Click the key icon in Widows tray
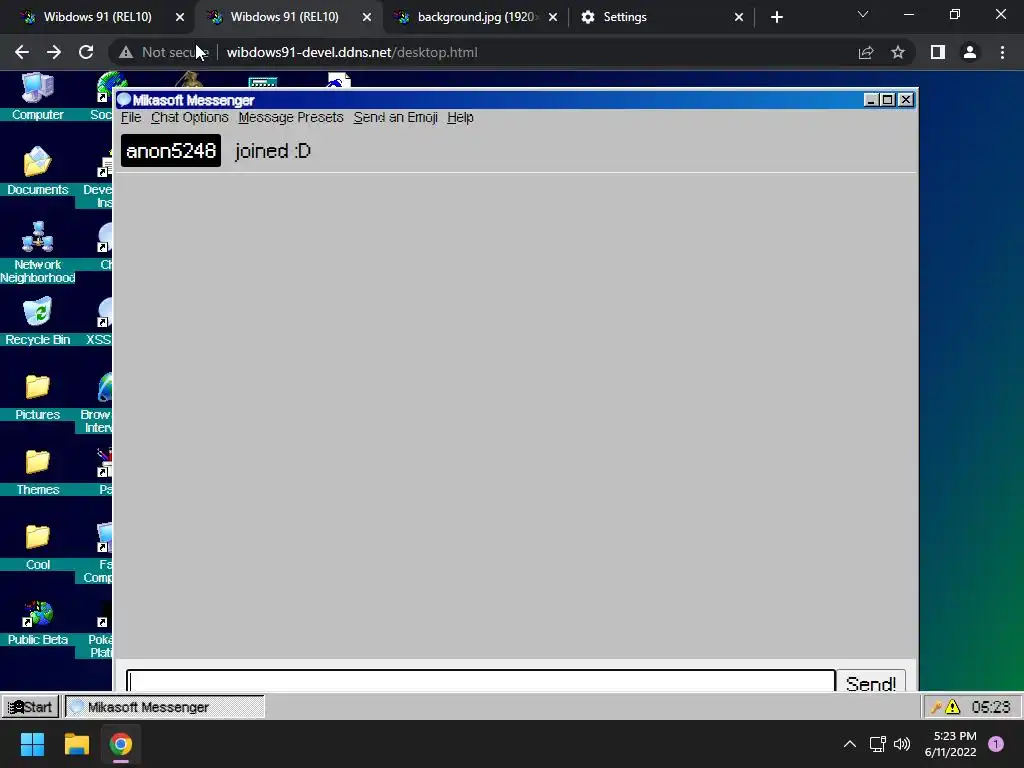 coord(936,707)
